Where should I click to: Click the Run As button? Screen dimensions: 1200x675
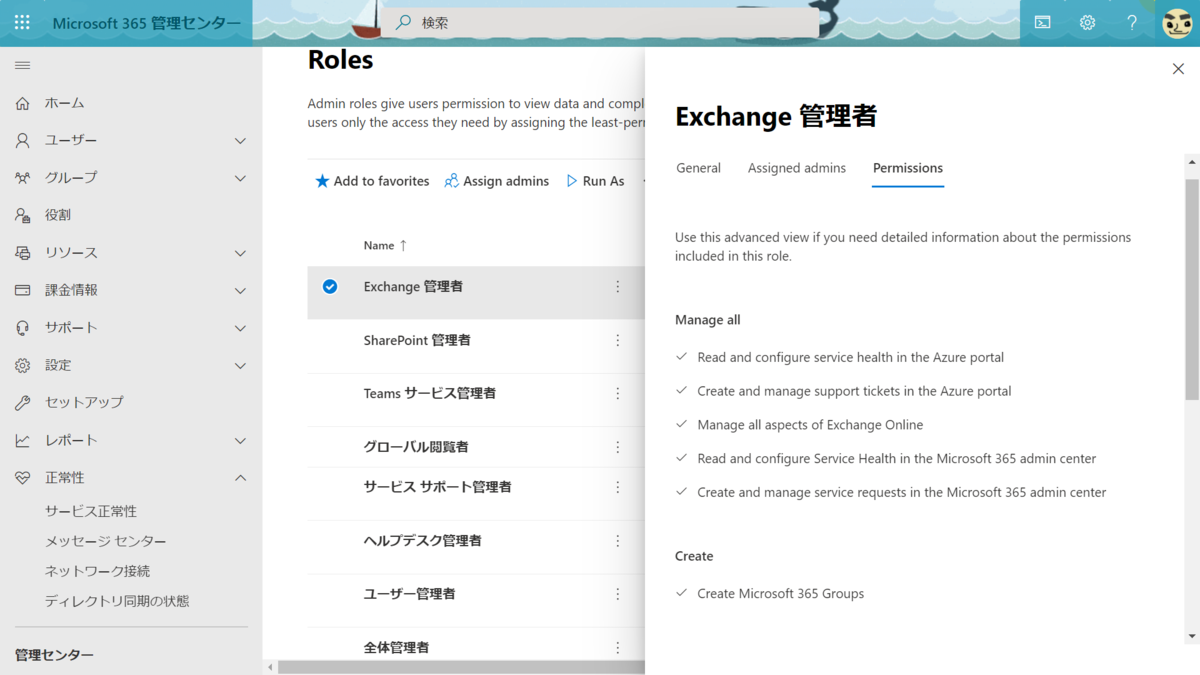(595, 181)
